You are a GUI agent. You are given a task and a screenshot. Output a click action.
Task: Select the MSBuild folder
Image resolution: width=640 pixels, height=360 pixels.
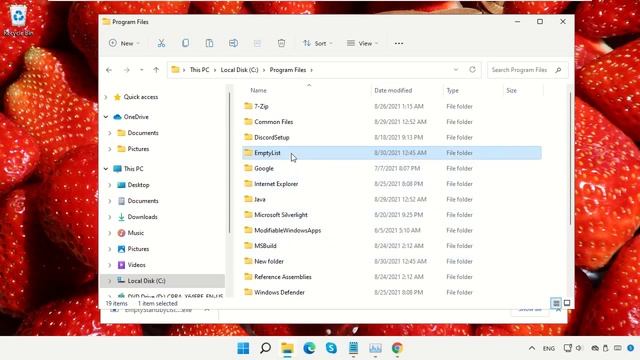click(x=392, y=246)
